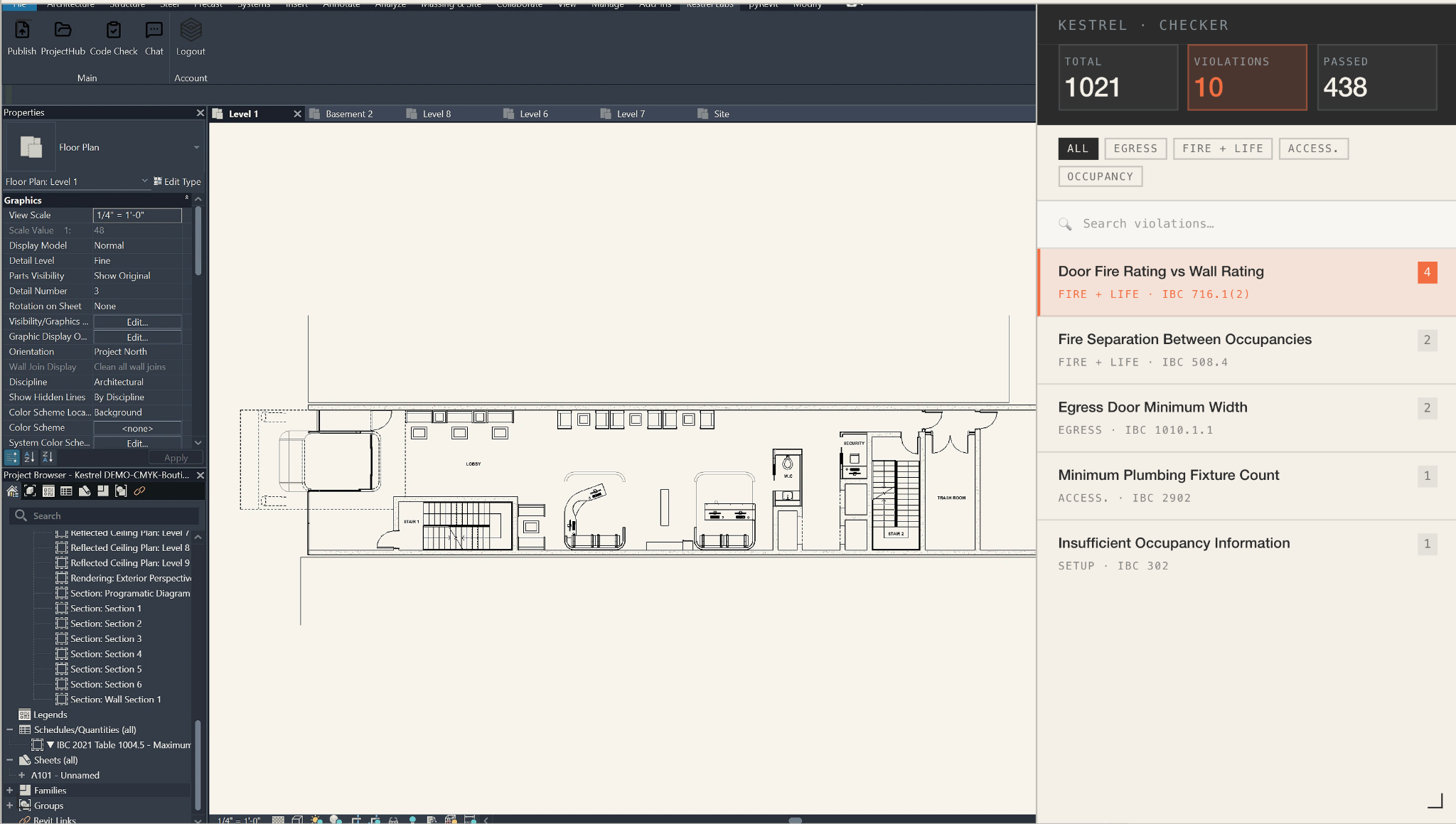Click the legends filter icon in Project Browser
The width and height of the screenshot is (1456, 824).
[x=48, y=491]
